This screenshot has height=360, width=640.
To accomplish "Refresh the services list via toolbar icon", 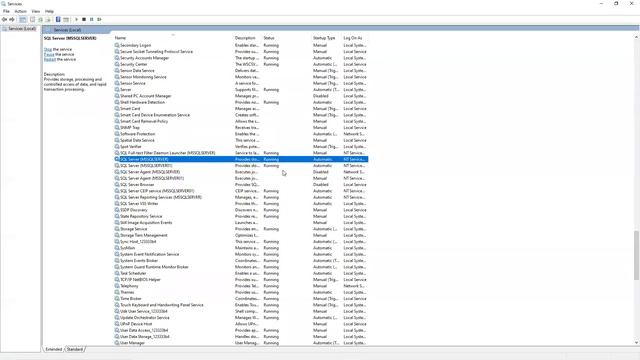I will (40, 20).
